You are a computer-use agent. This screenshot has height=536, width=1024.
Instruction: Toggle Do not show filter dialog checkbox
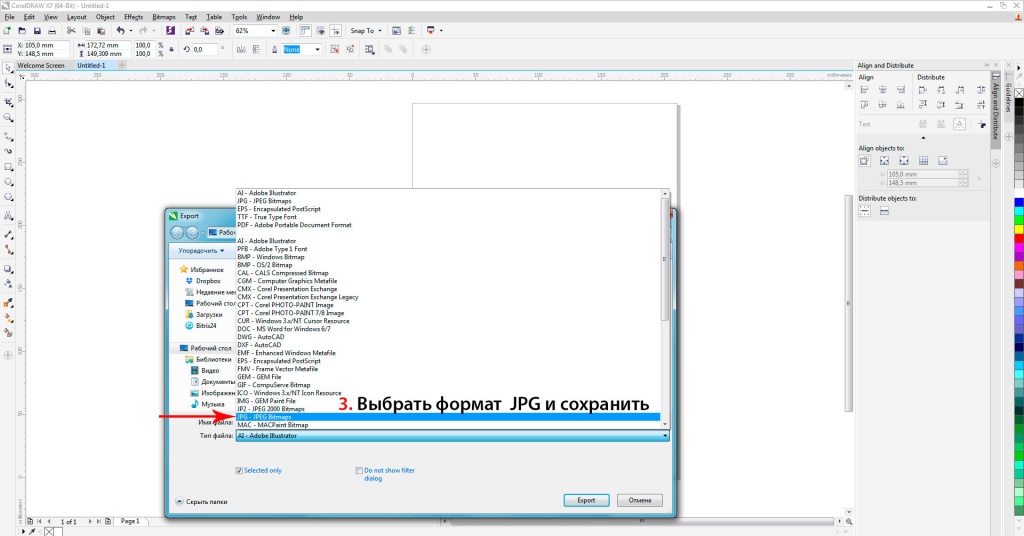coord(359,471)
